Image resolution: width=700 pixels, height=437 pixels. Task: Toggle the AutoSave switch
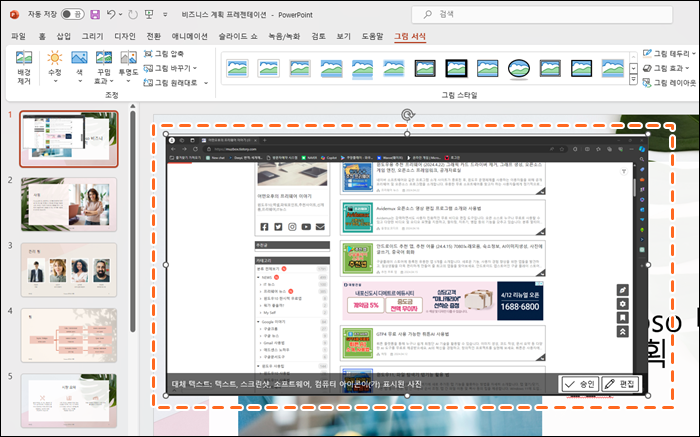tap(72, 14)
